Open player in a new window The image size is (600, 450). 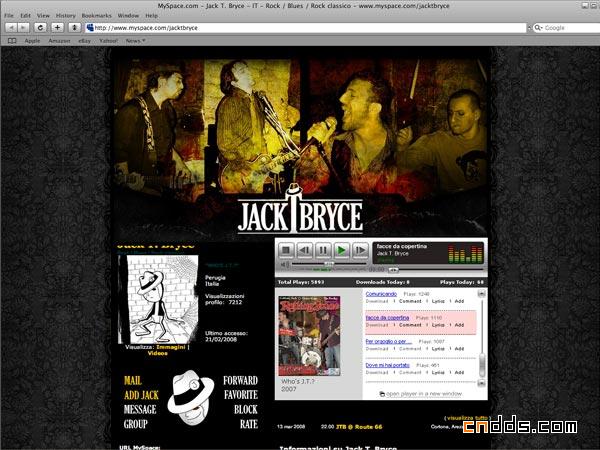421,394
